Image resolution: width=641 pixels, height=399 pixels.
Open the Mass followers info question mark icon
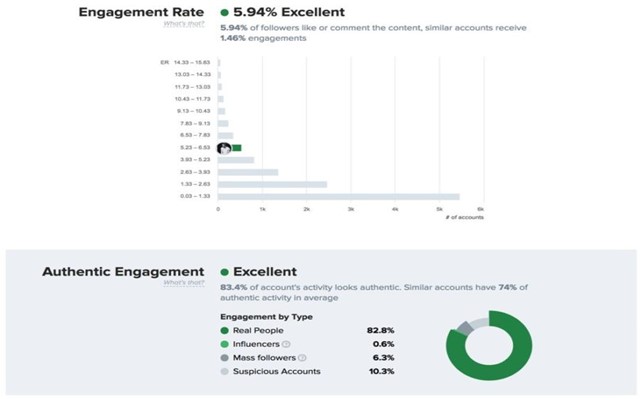(x=302, y=358)
